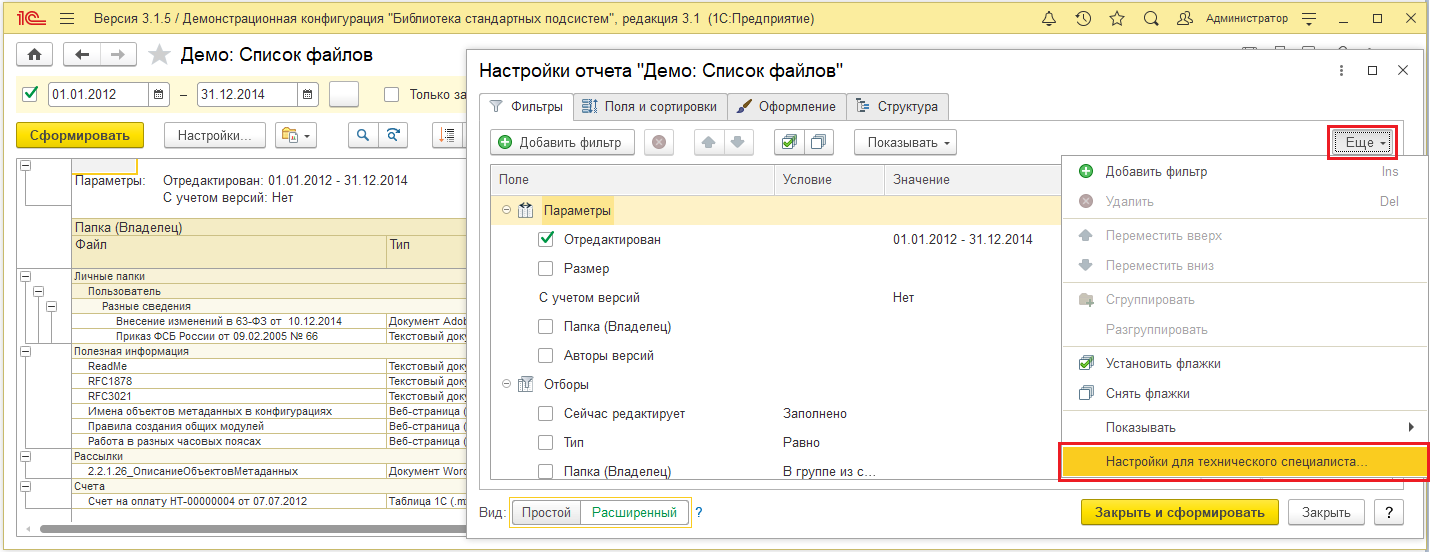
Task: Check the Авторы версий parameter
Action: [546, 355]
